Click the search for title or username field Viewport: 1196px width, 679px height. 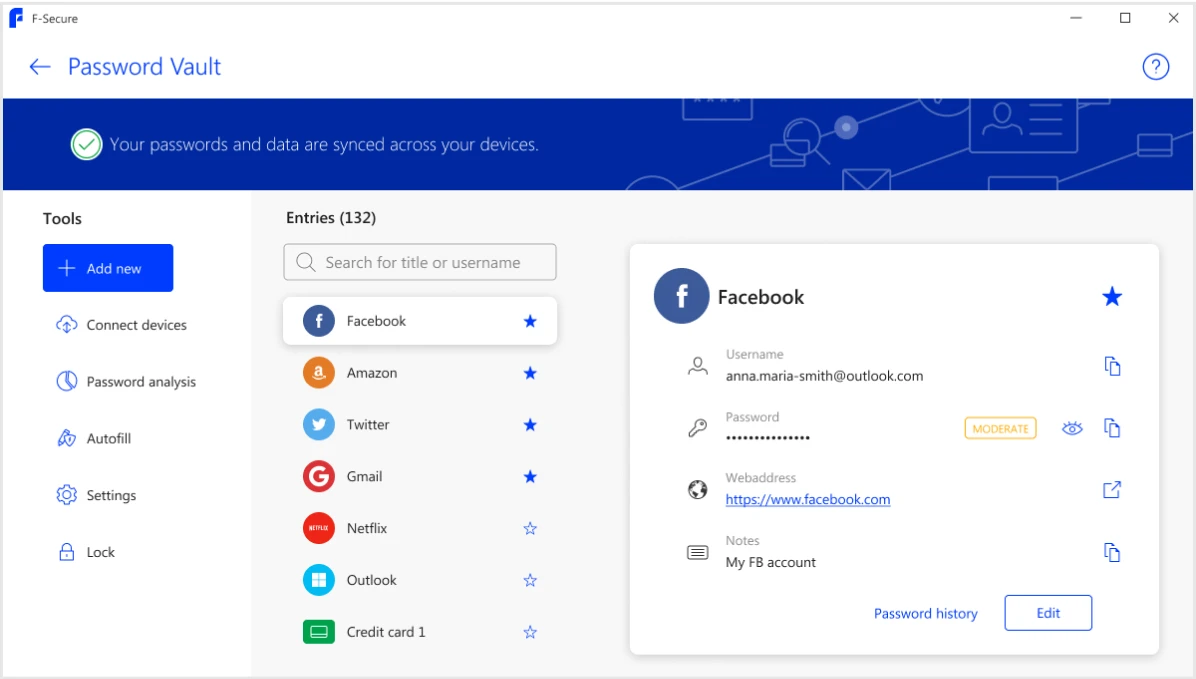[x=420, y=263]
